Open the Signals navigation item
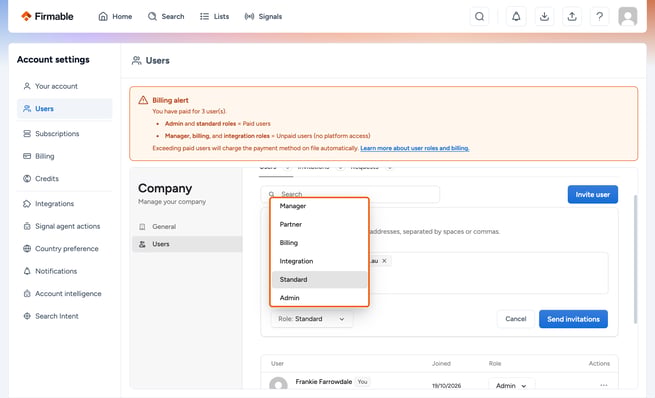 (263, 16)
